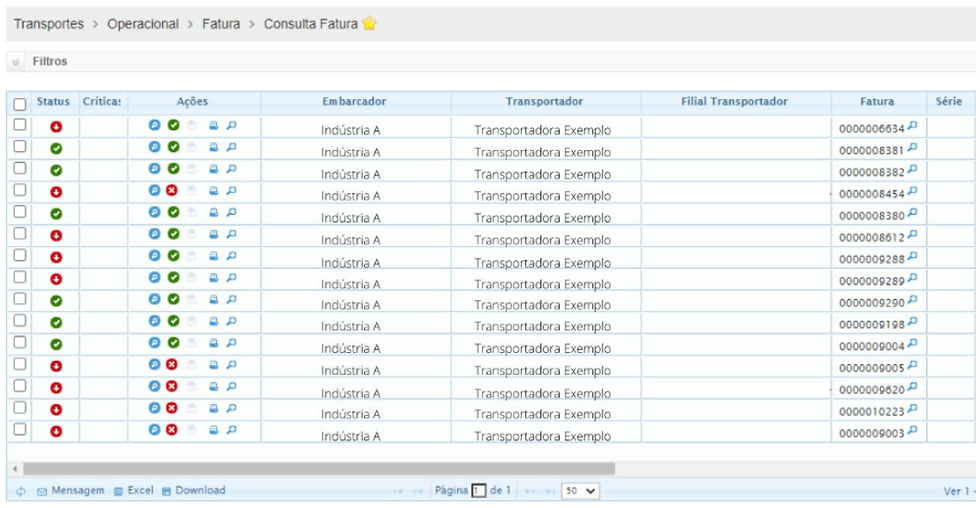Click Indústria A in fatura 0000006634 row
Screen dimensions: 980x508
pos(351,130)
